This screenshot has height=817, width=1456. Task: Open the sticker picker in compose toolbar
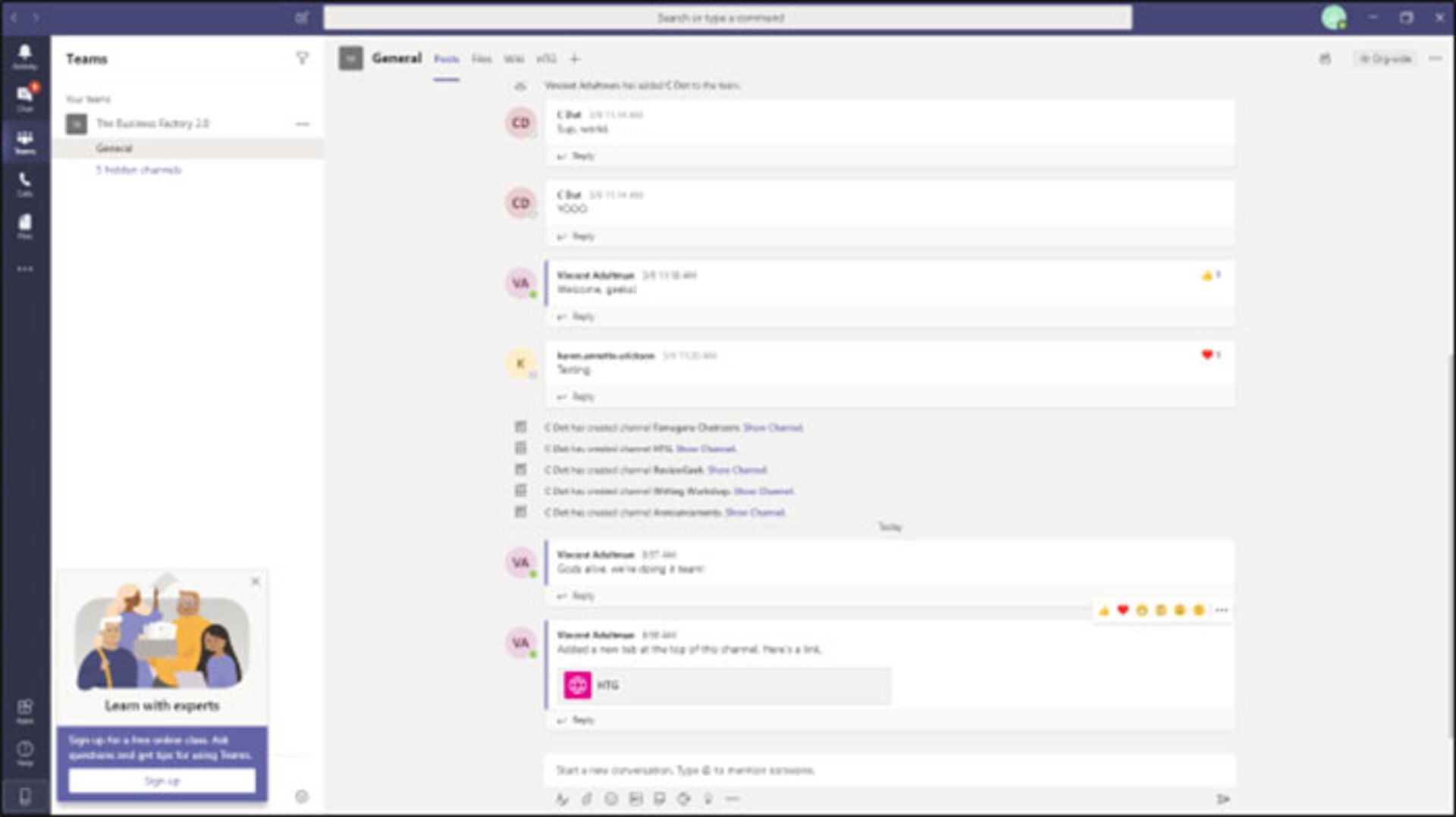(660, 799)
